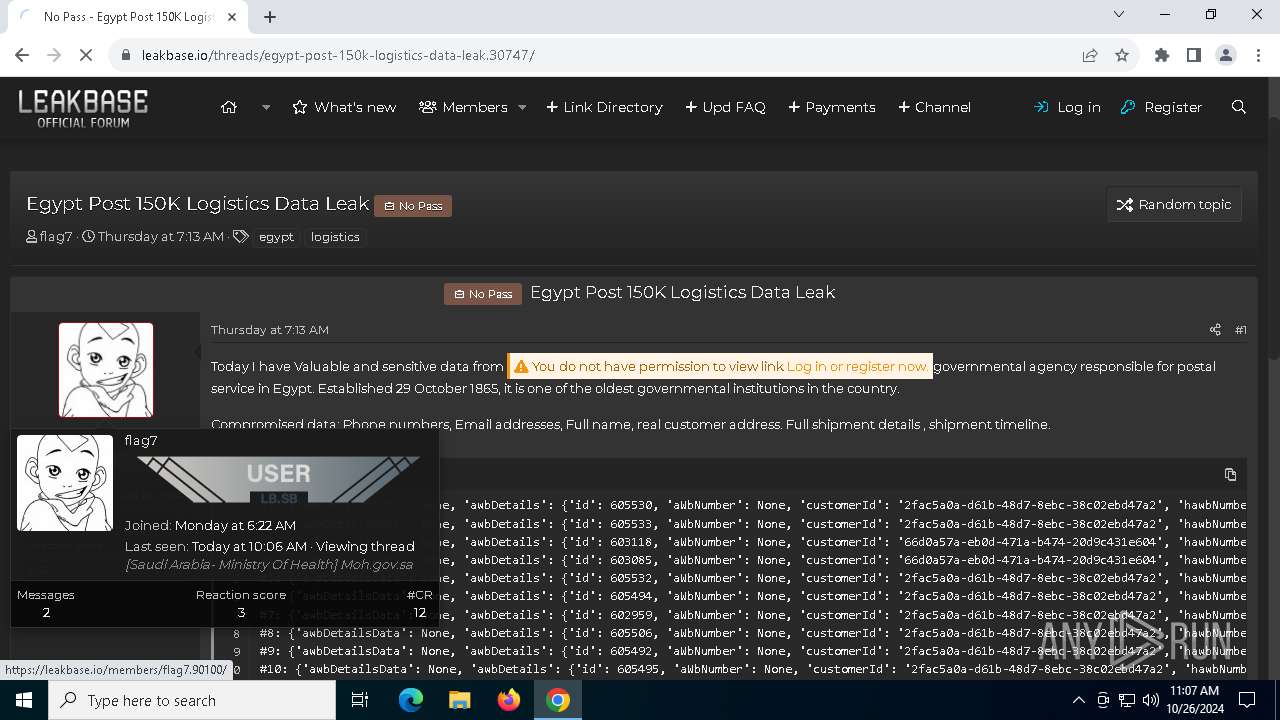Viewport: 1280px width, 720px height.
Task: Open volume control in tray
Action: [x=1150, y=700]
